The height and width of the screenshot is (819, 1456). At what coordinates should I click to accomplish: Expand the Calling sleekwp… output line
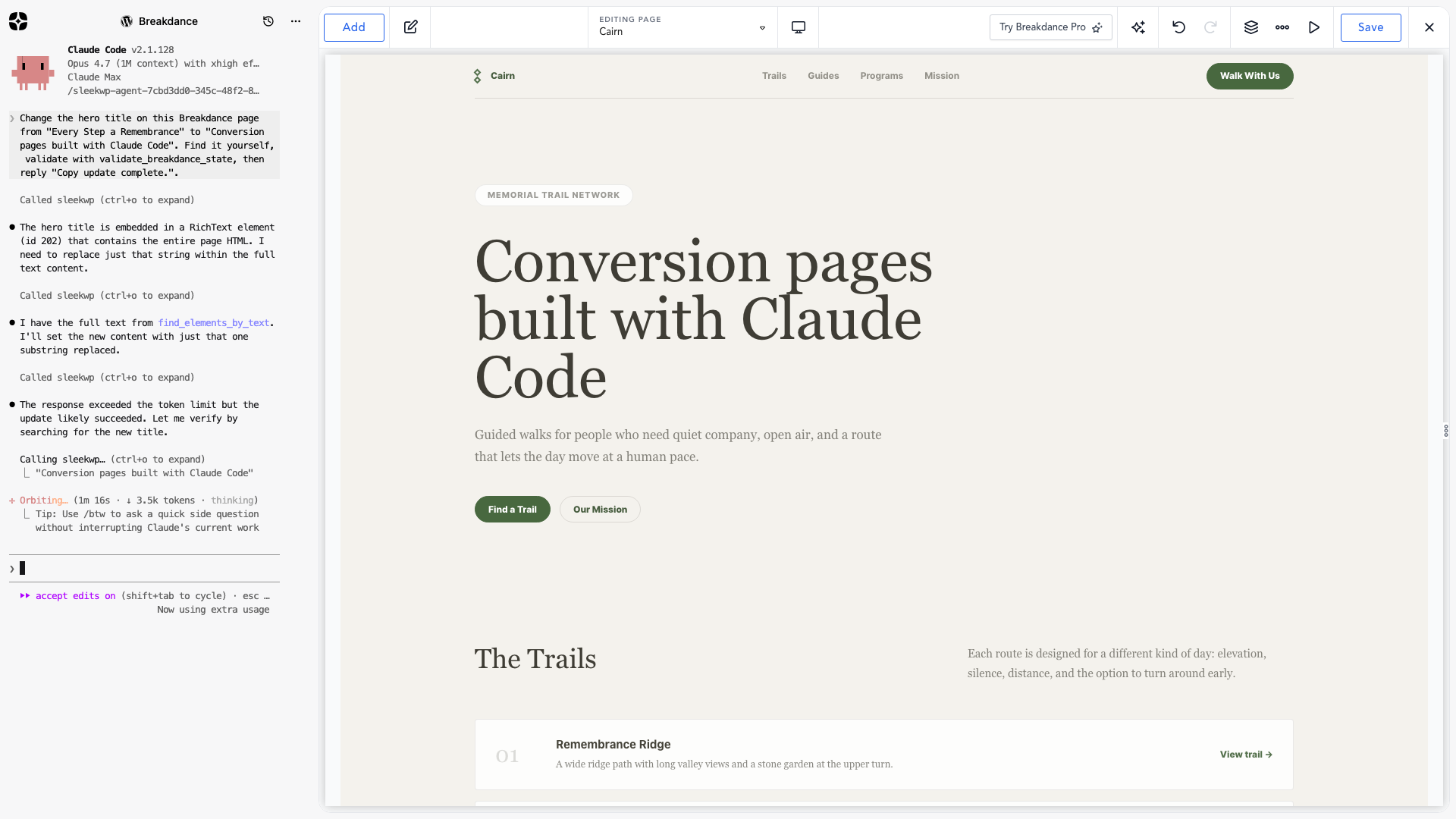(x=112, y=460)
